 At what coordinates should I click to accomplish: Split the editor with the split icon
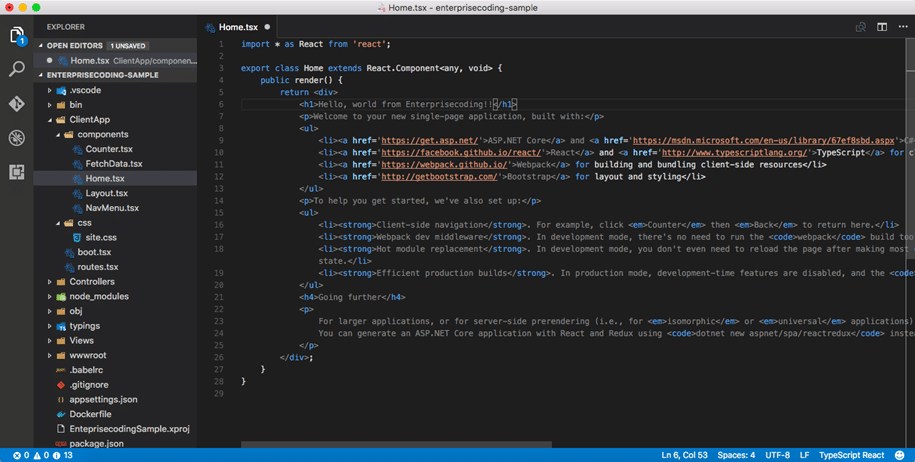882,27
